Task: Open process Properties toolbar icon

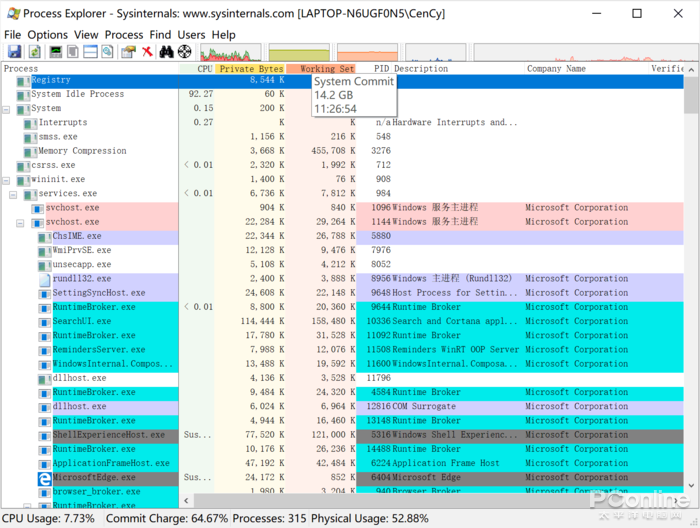Action: point(128,52)
